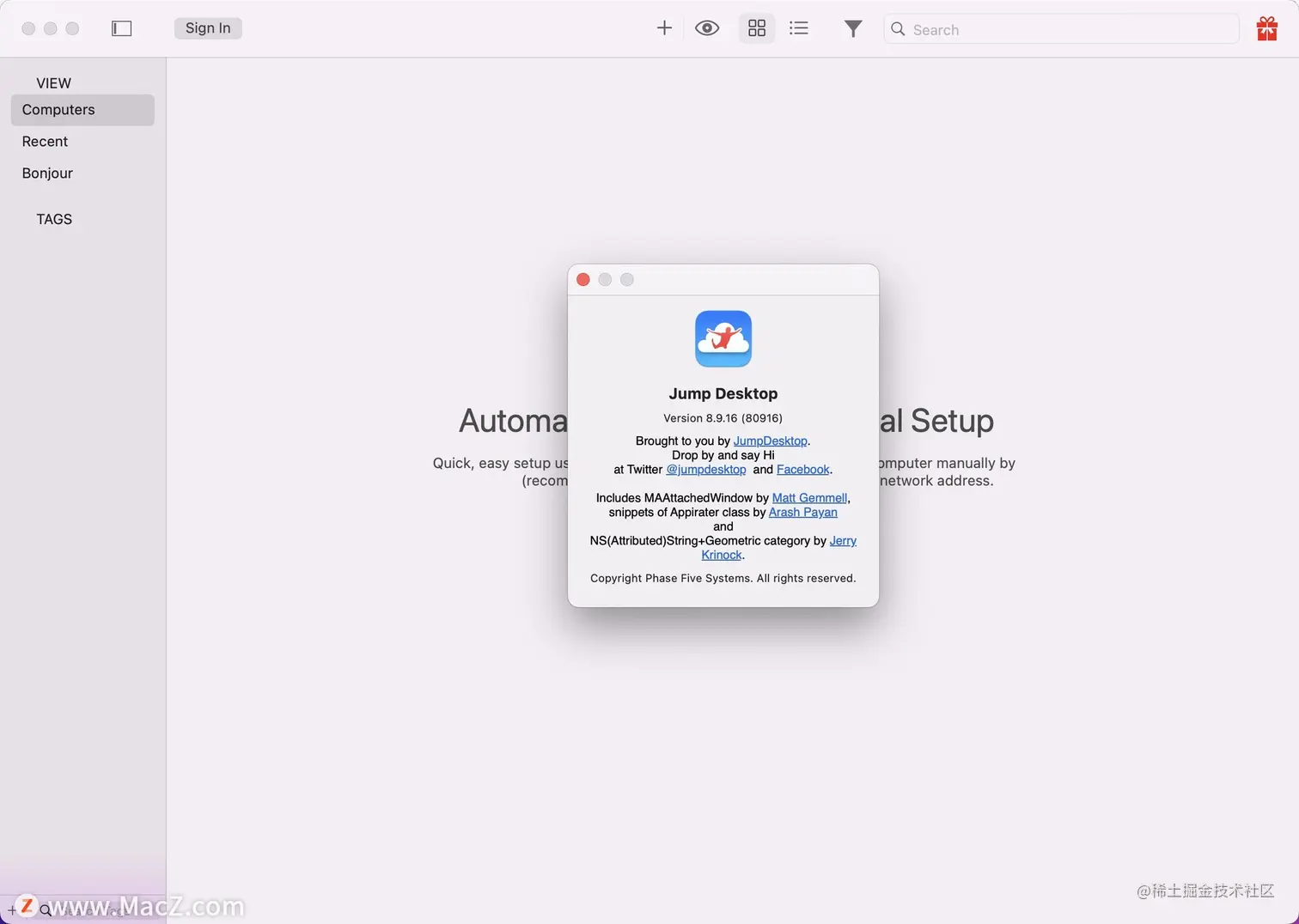Open the JumpDesktop website link
The height and width of the screenshot is (924, 1299).
click(771, 441)
